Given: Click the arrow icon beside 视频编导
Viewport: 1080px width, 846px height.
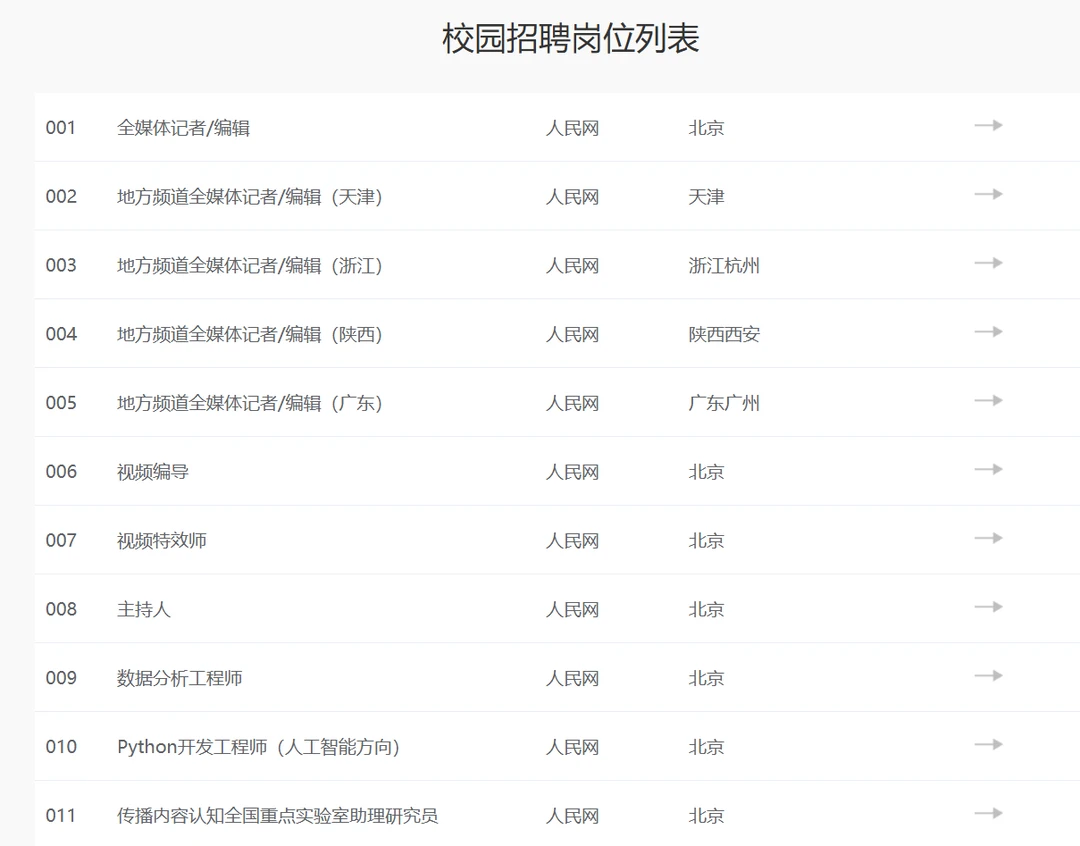Looking at the screenshot, I should click(988, 470).
